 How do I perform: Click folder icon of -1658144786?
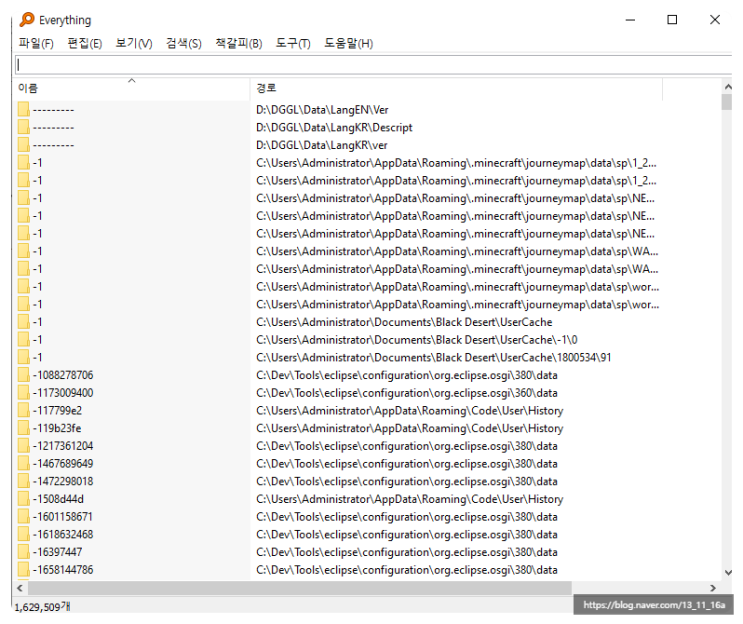pos(24,570)
